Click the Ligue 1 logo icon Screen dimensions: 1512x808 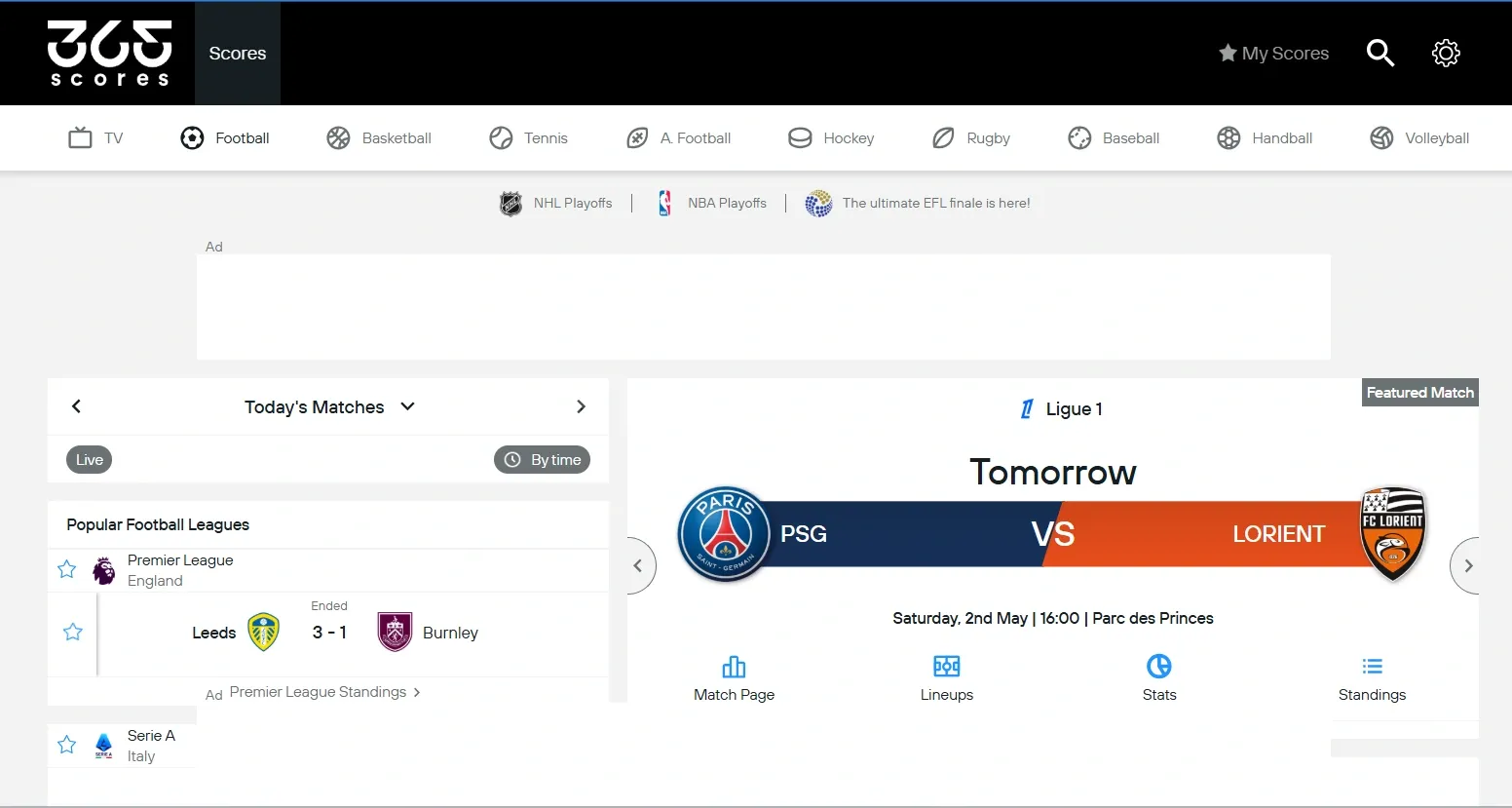pos(1027,409)
